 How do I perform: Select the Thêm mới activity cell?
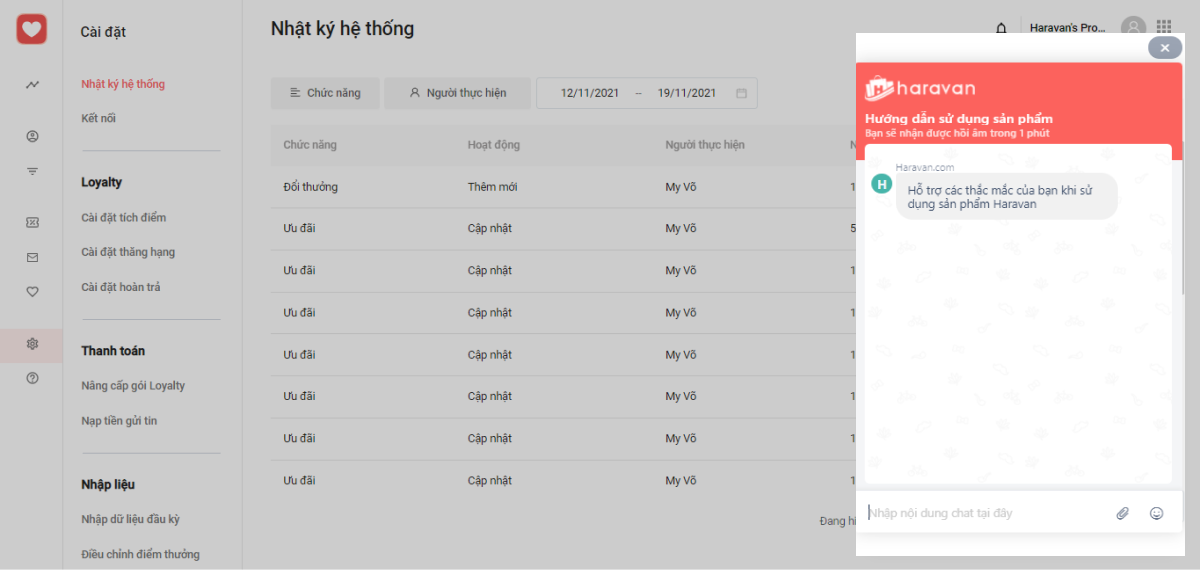492,187
